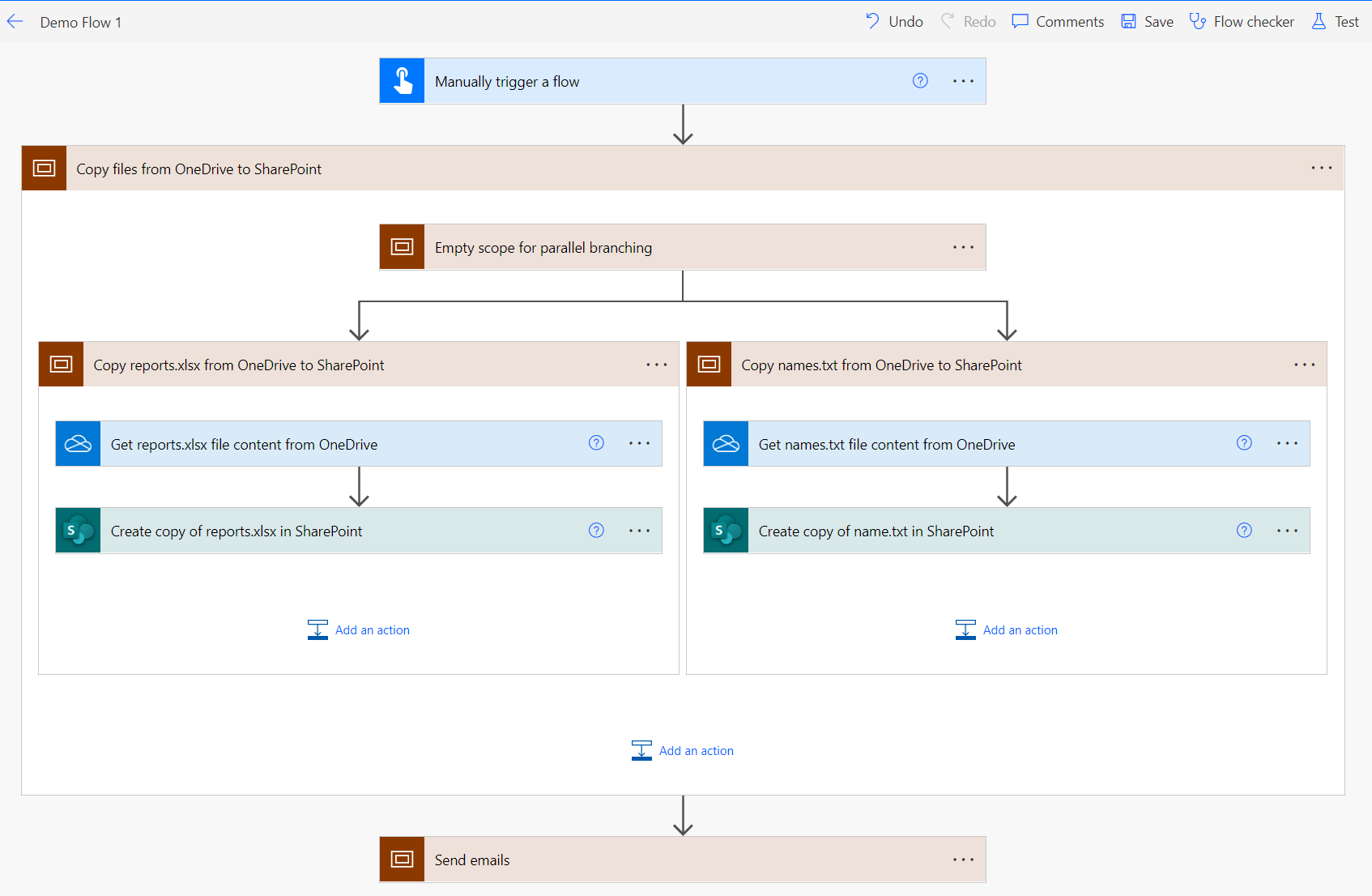1372x896 pixels.
Task: Open menu for Copy files from OneDrive to SharePoint
Action: click(1321, 169)
